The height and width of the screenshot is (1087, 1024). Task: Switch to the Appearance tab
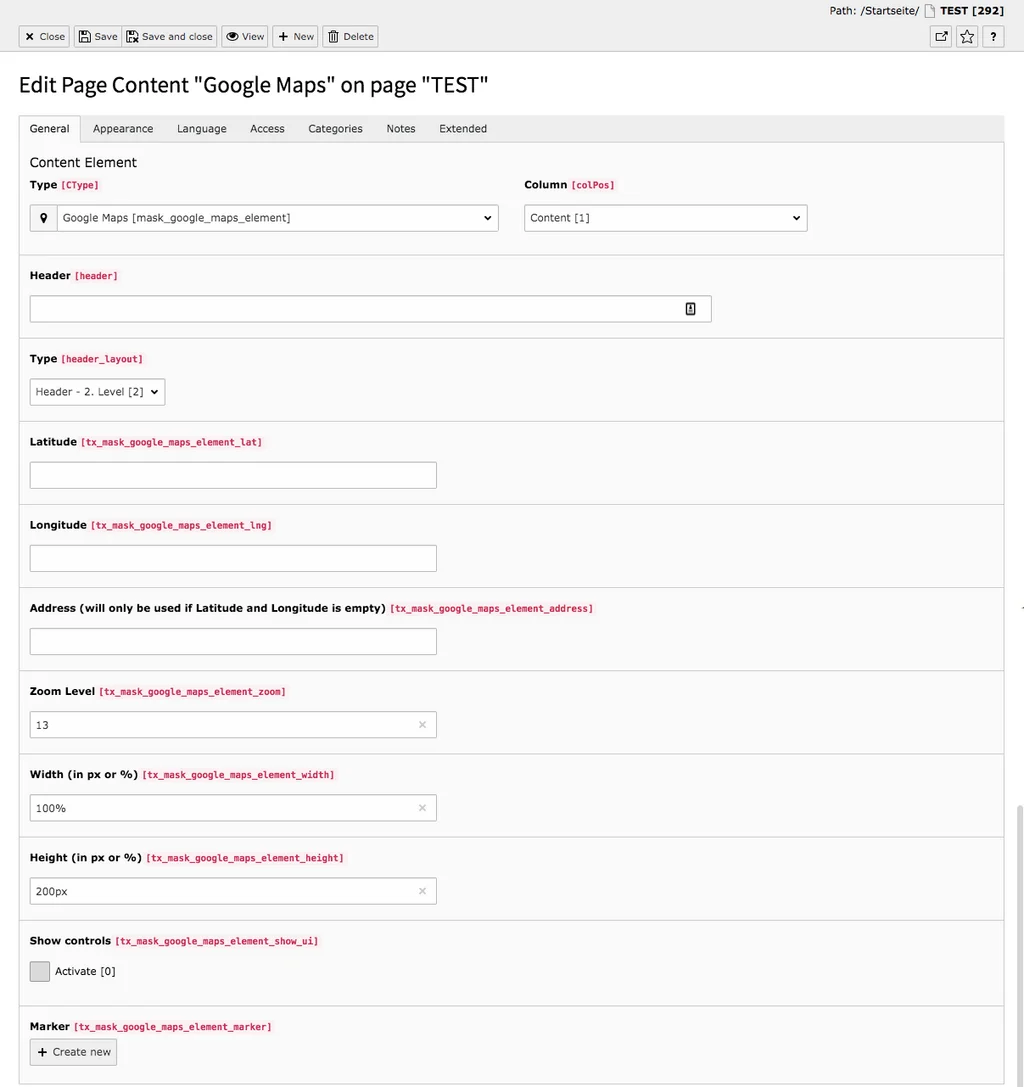tap(122, 128)
